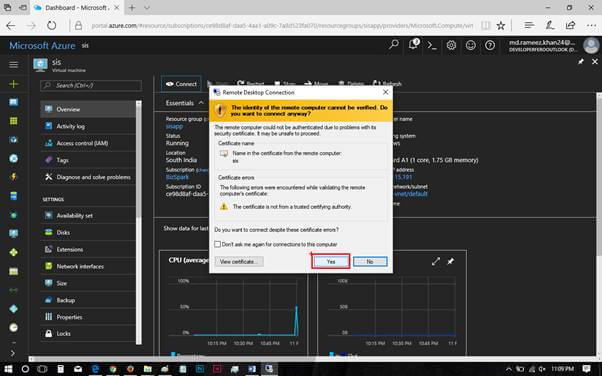The image size is (602, 376).
Task: Open Extensions settings
Action: (88, 249)
